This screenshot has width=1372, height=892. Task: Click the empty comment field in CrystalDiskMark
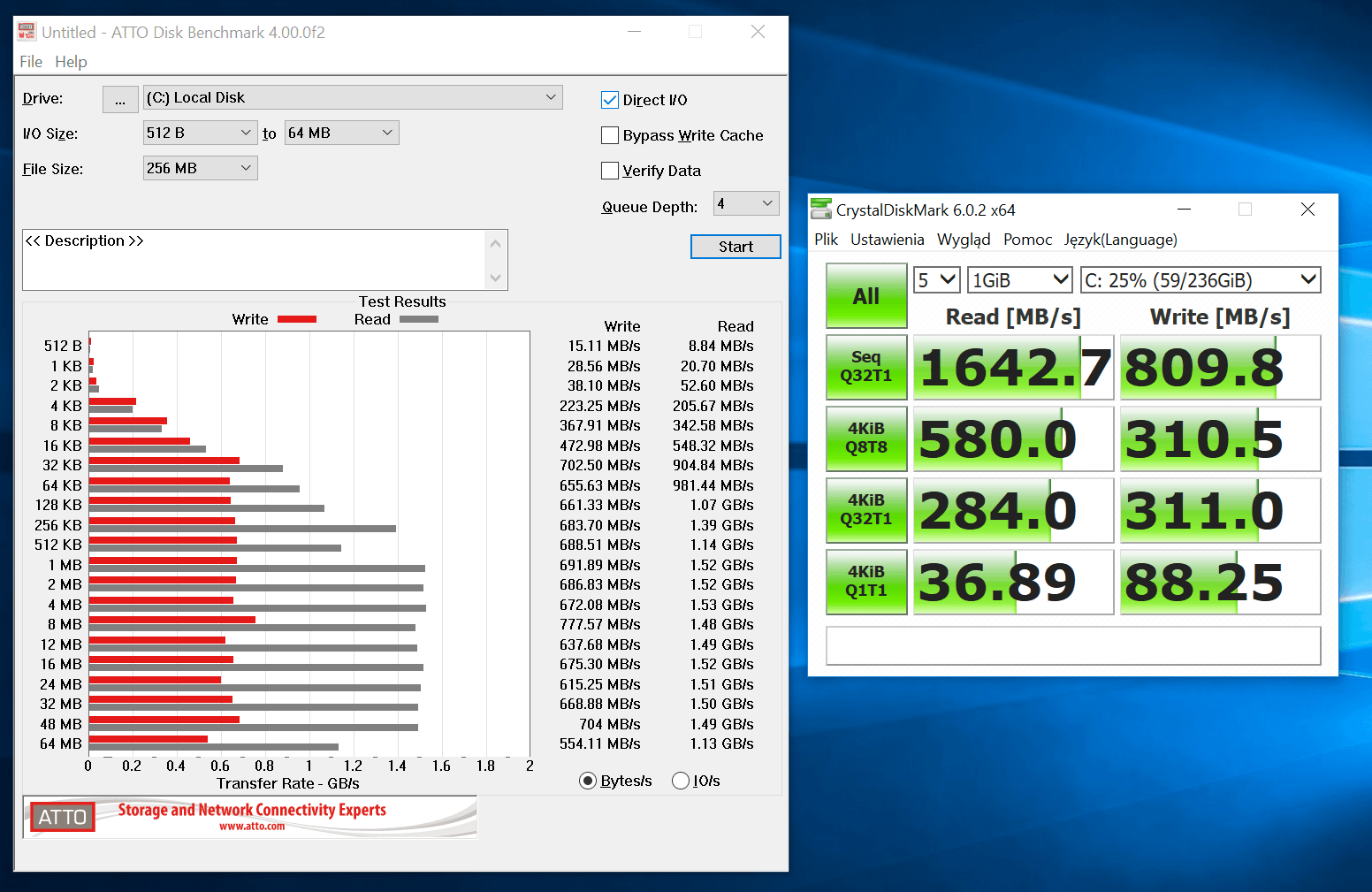pyautogui.click(x=1073, y=645)
